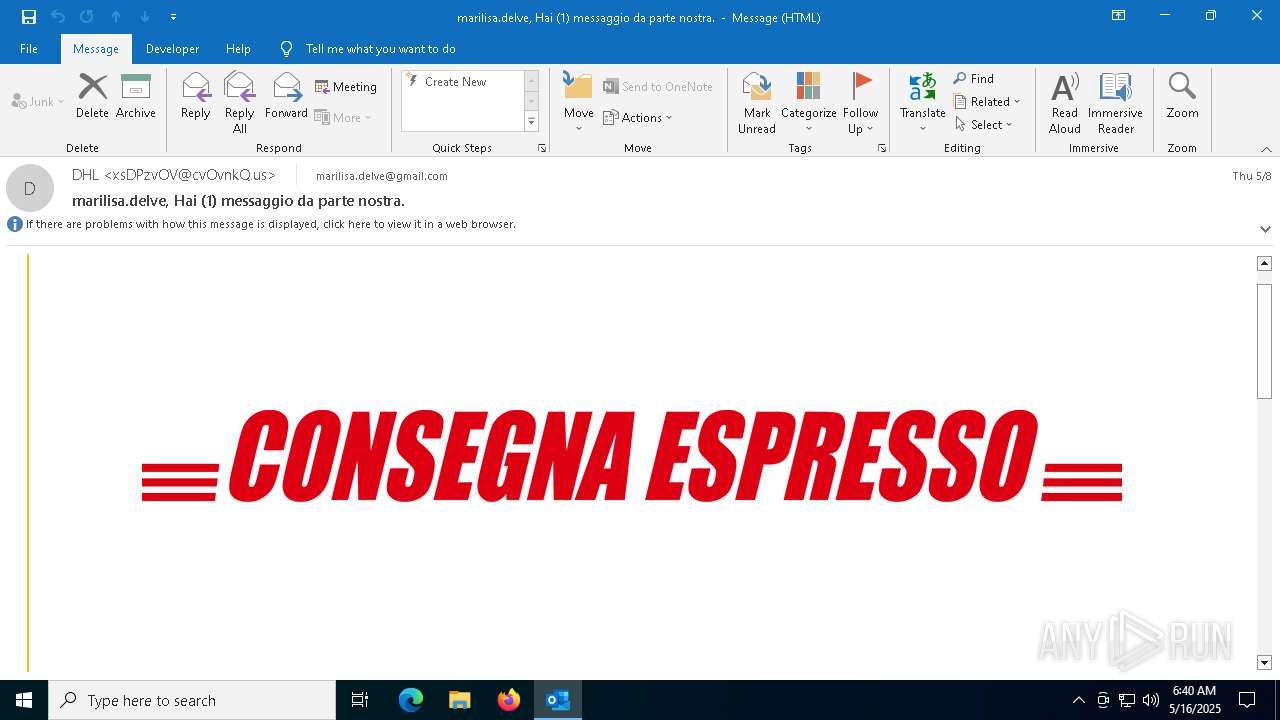Click the Save icon in title bar

[29, 16]
